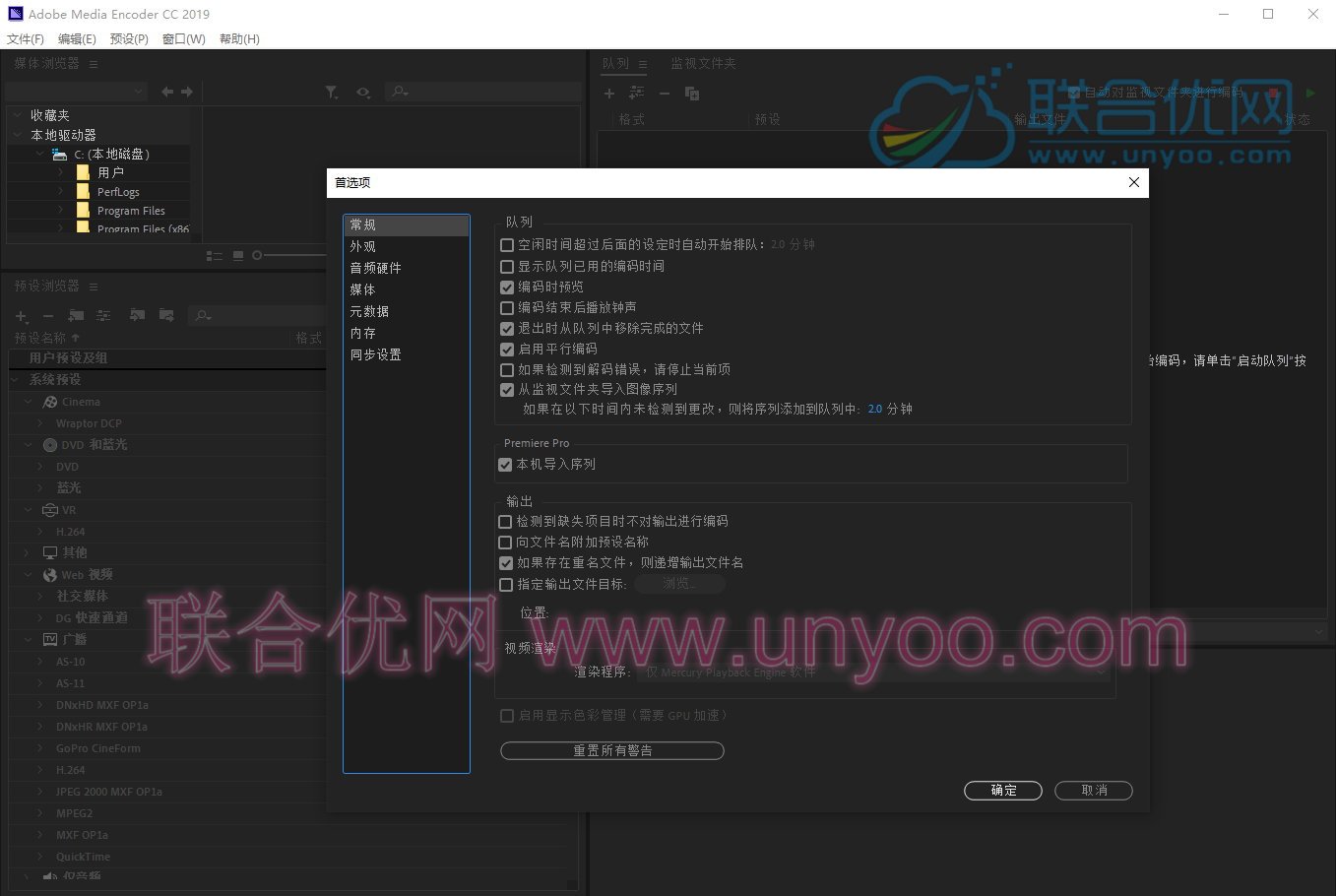Open the 预设浏览器 panel menu icon

94,287
